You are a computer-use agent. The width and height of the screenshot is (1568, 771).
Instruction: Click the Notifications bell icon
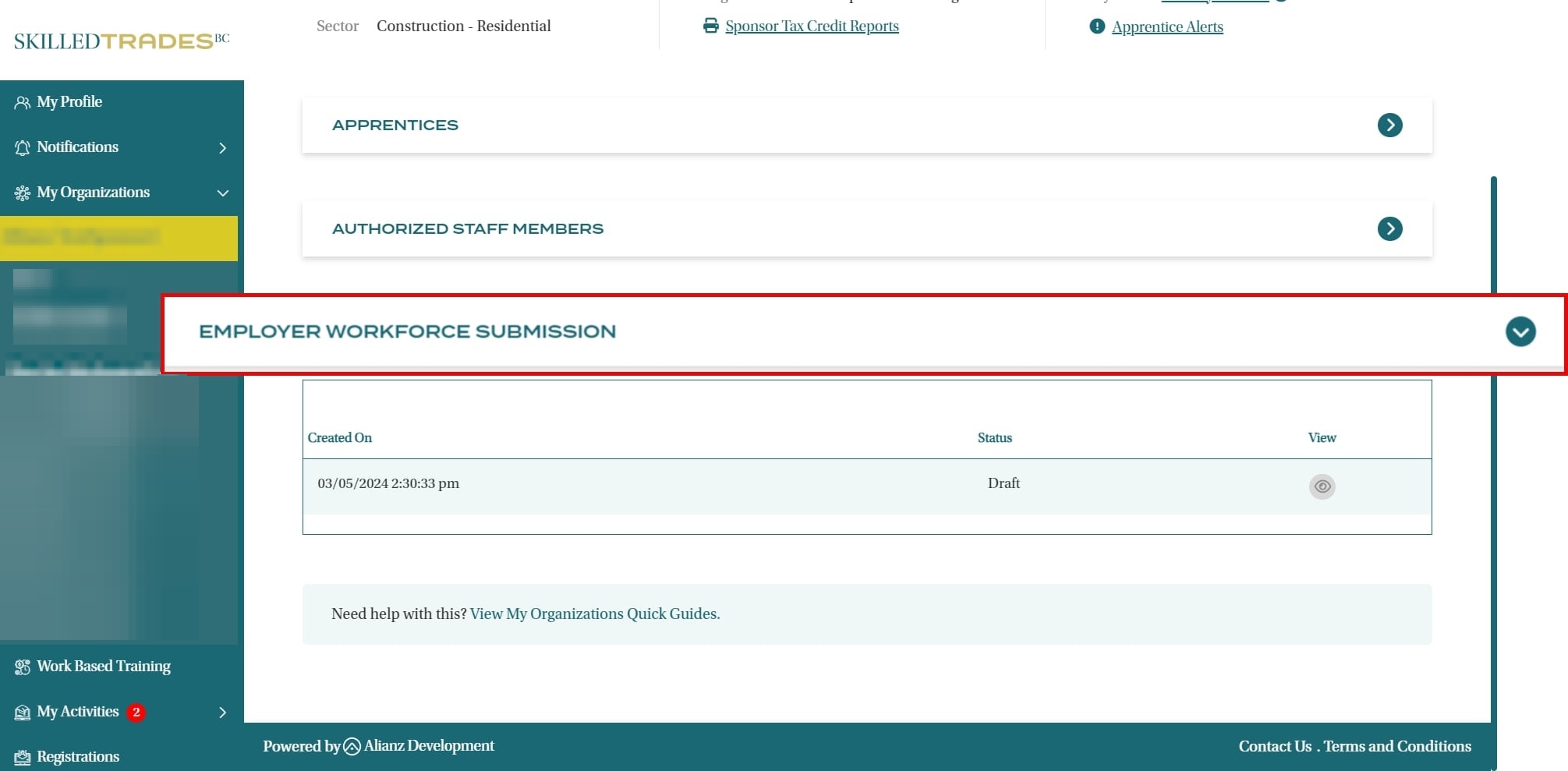(22, 147)
